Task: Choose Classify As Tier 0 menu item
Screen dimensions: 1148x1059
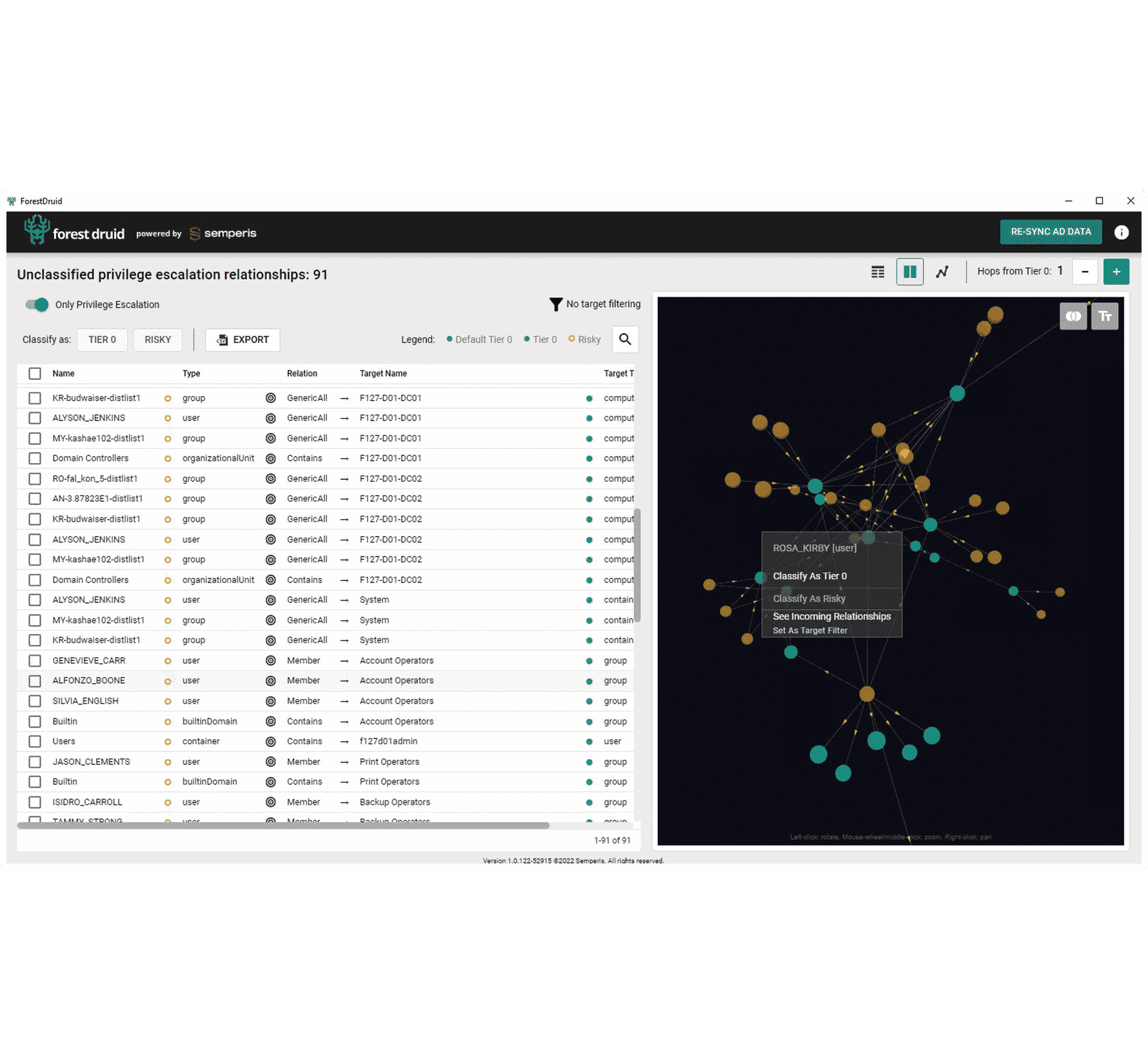Action: (809, 576)
